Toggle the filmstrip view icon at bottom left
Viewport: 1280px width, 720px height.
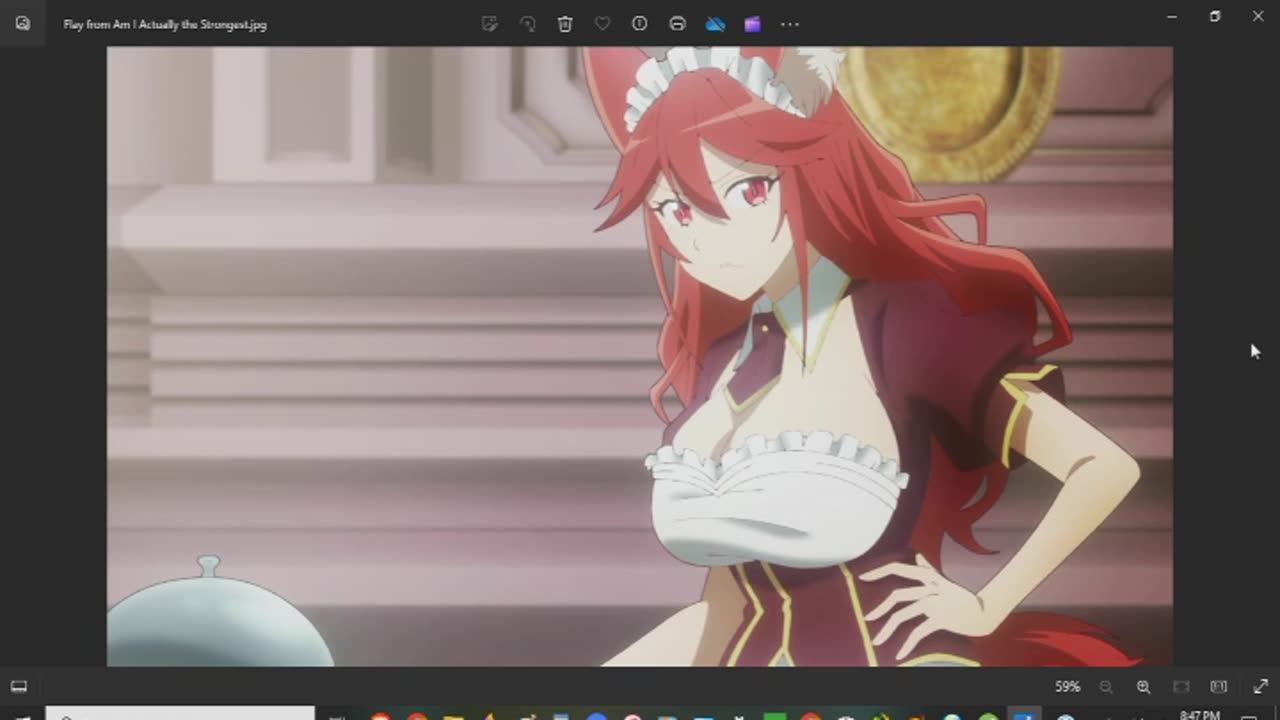coord(19,686)
